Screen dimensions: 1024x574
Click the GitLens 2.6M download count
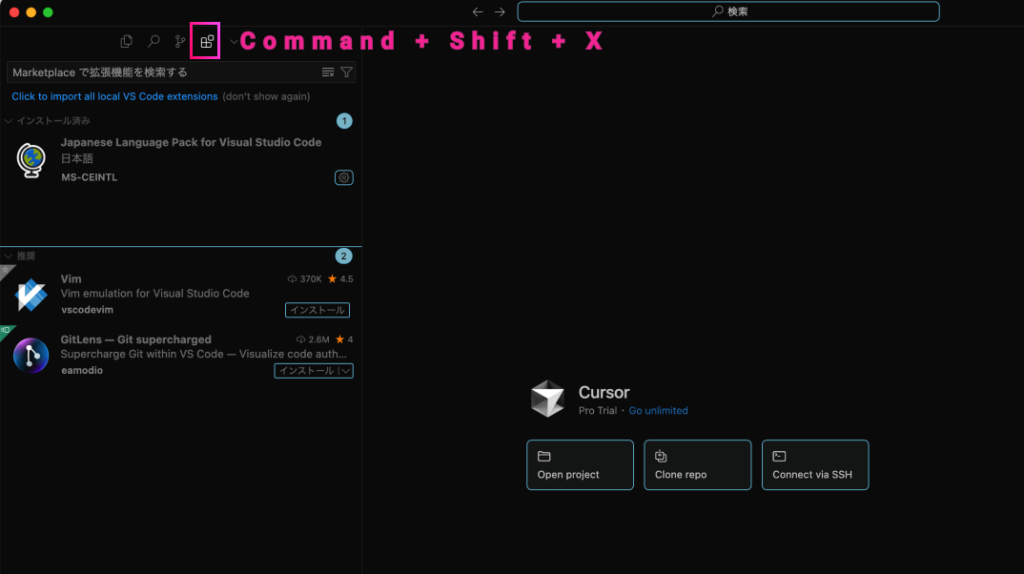[x=313, y=340]
